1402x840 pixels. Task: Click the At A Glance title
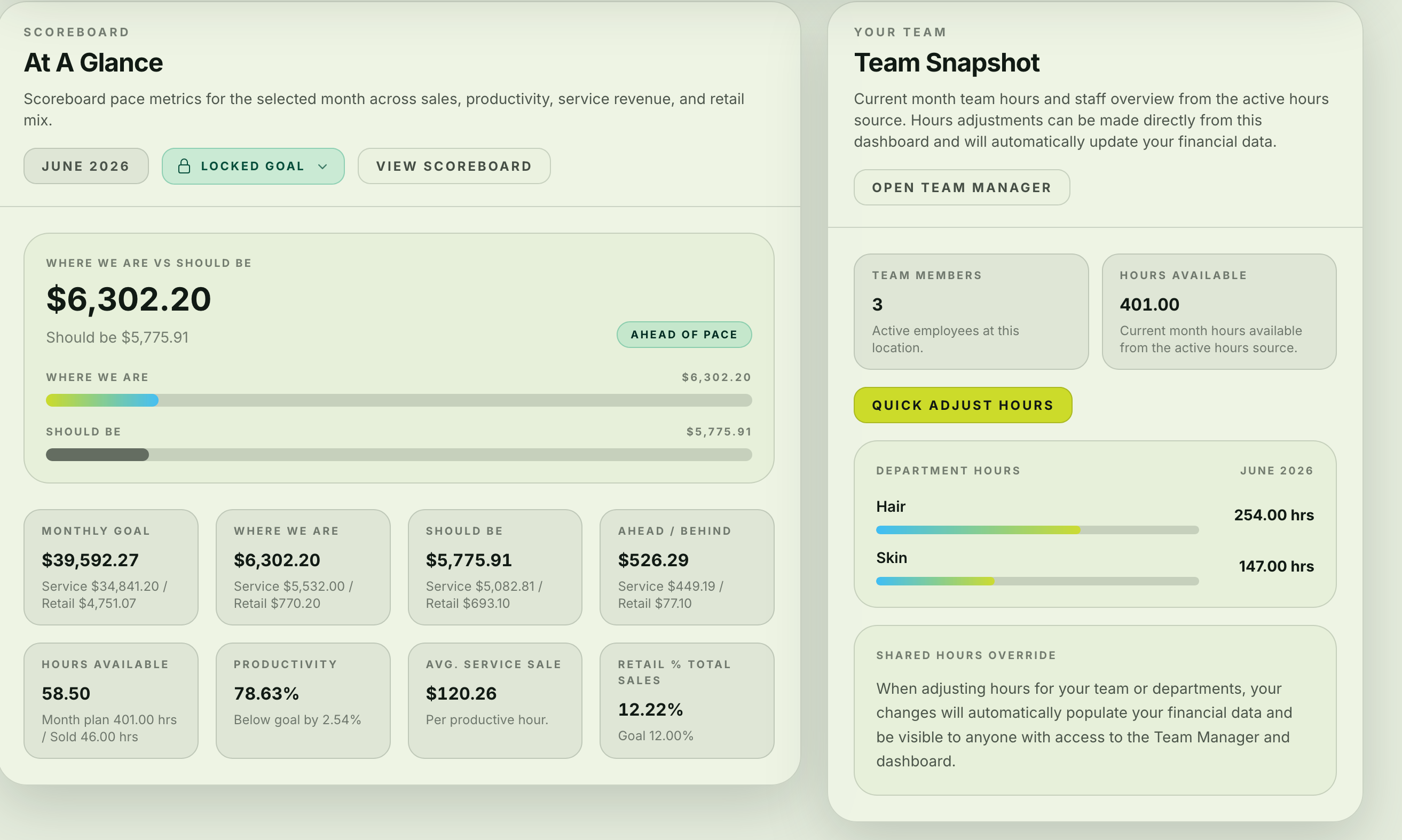click(93, 62)
